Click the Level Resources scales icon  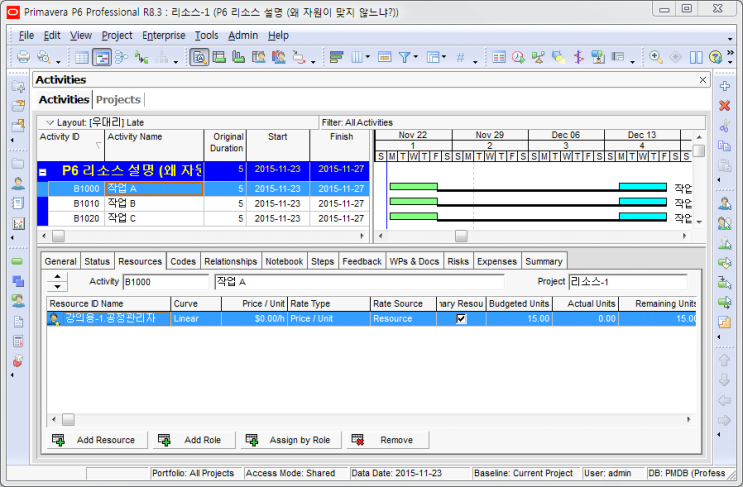point(538,58)
